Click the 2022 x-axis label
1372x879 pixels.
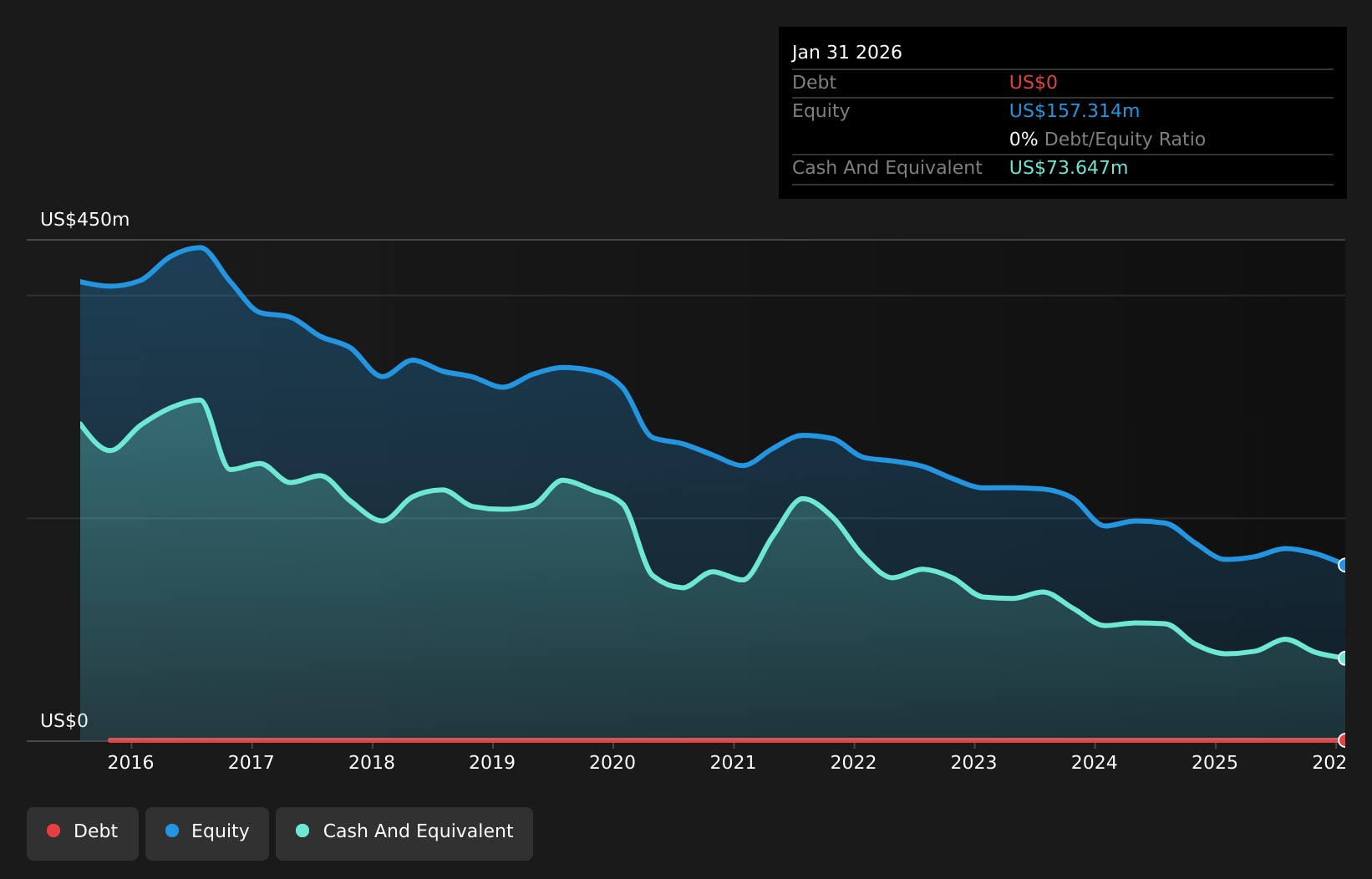[853, 763]
